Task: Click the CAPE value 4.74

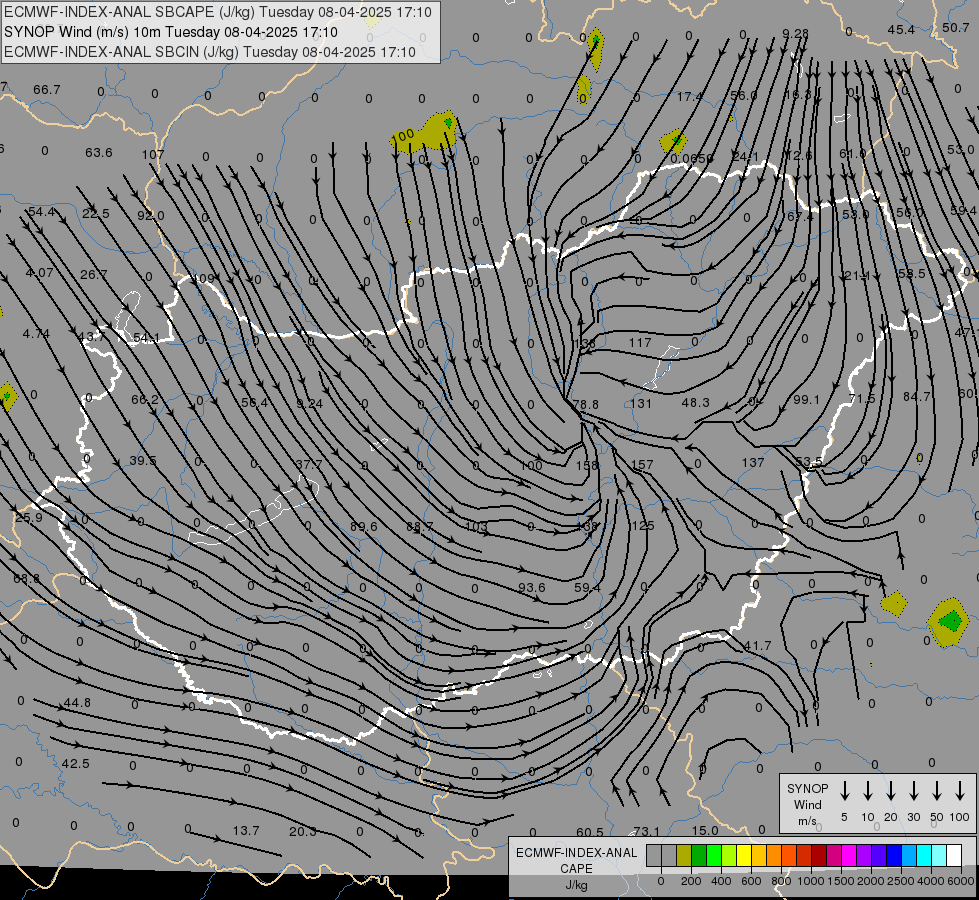Action: pos(36,334)
